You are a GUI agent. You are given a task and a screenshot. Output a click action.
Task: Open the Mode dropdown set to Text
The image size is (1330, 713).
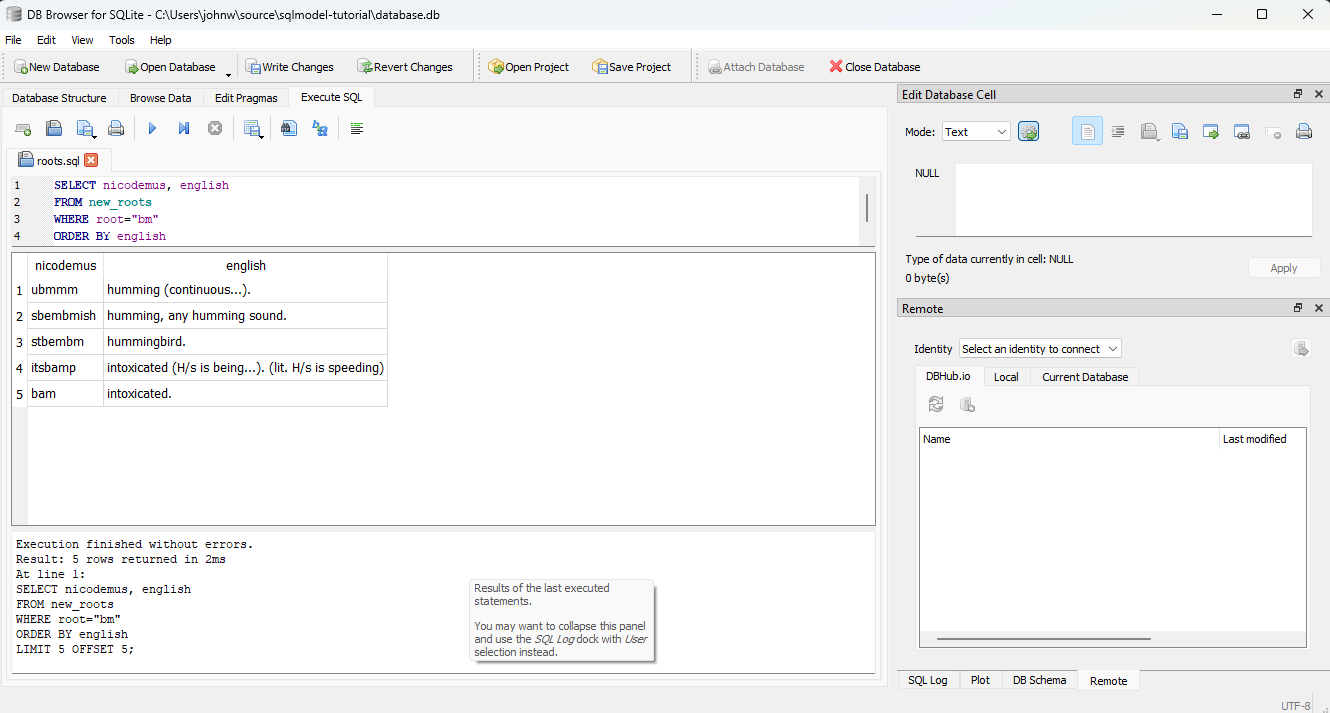(976, 132)
